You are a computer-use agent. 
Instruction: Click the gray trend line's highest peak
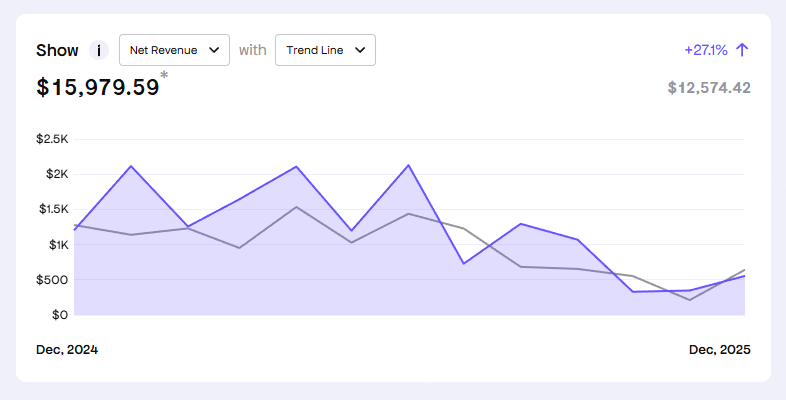pyautogui.click(x=296, y=207)
